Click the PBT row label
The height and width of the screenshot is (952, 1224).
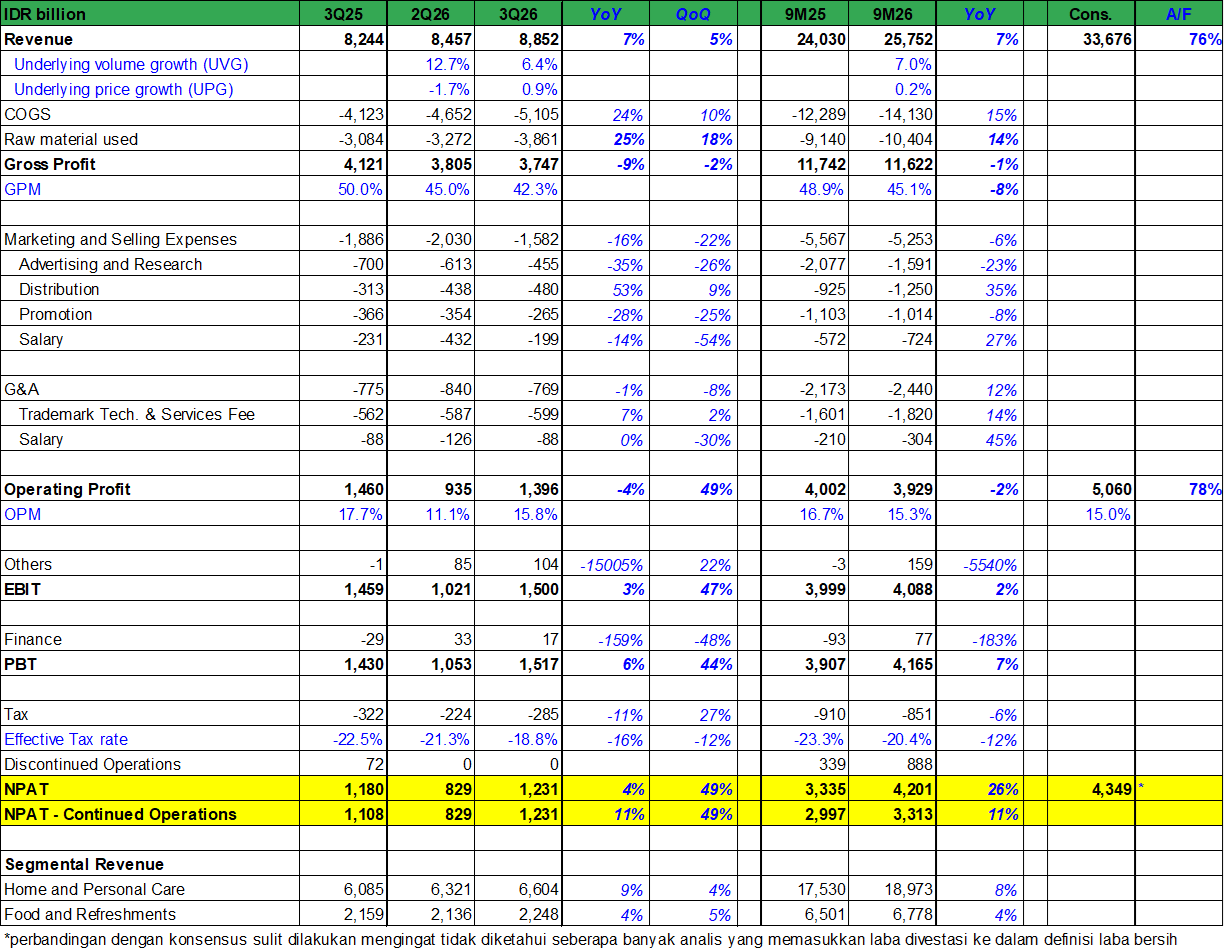click(20, 664)
